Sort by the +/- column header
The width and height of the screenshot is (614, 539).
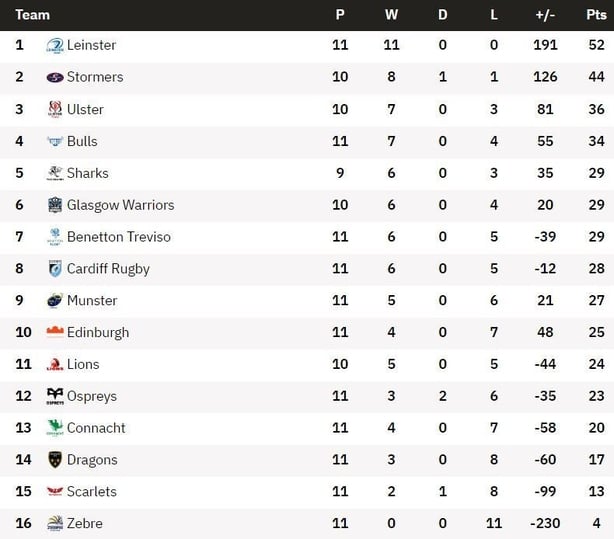click(x=545, y=15)
